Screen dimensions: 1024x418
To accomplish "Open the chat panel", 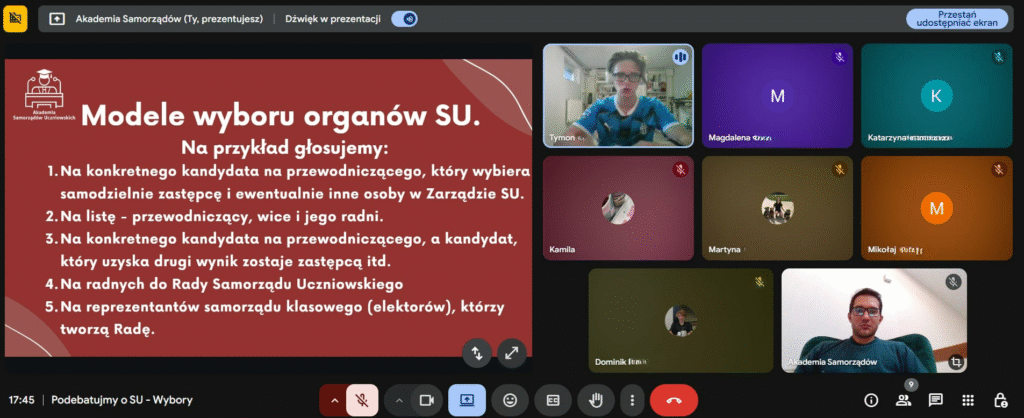I will tap(936, 400).
